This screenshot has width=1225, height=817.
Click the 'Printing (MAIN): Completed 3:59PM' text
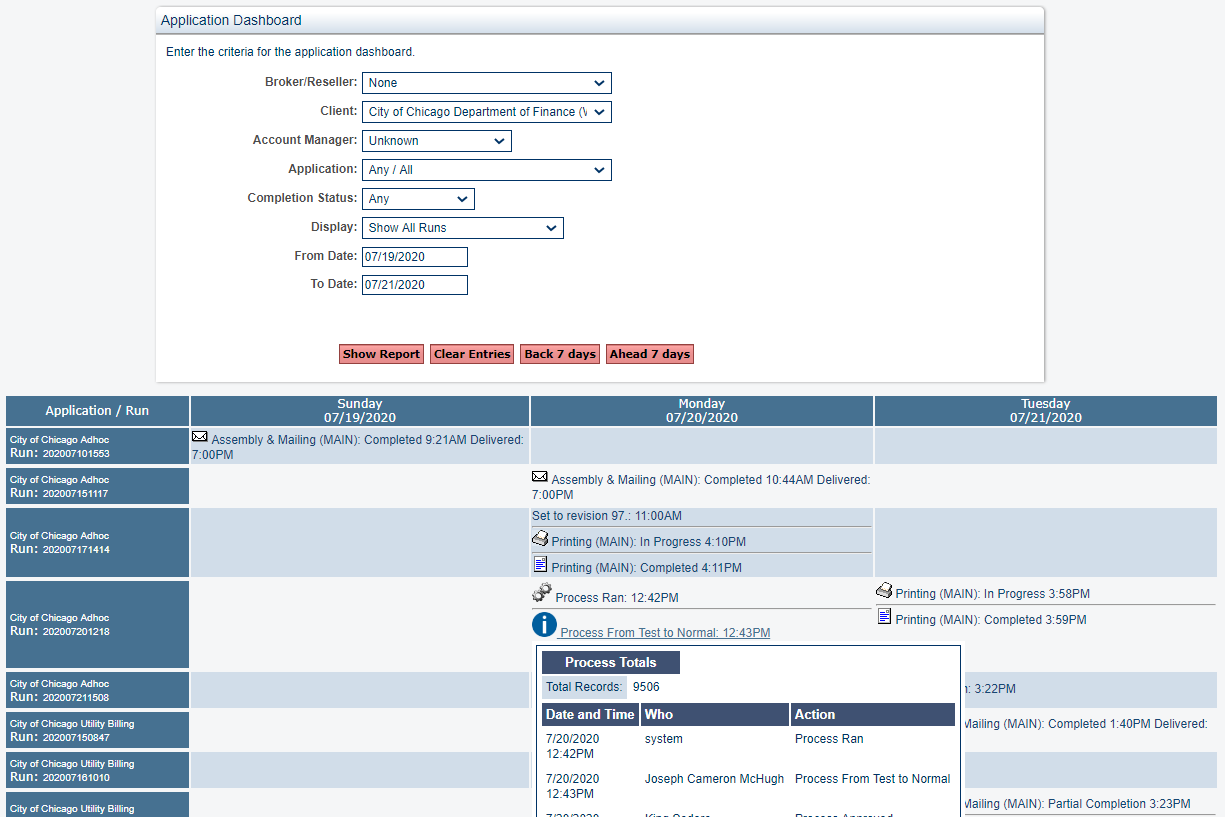(991, 620)
